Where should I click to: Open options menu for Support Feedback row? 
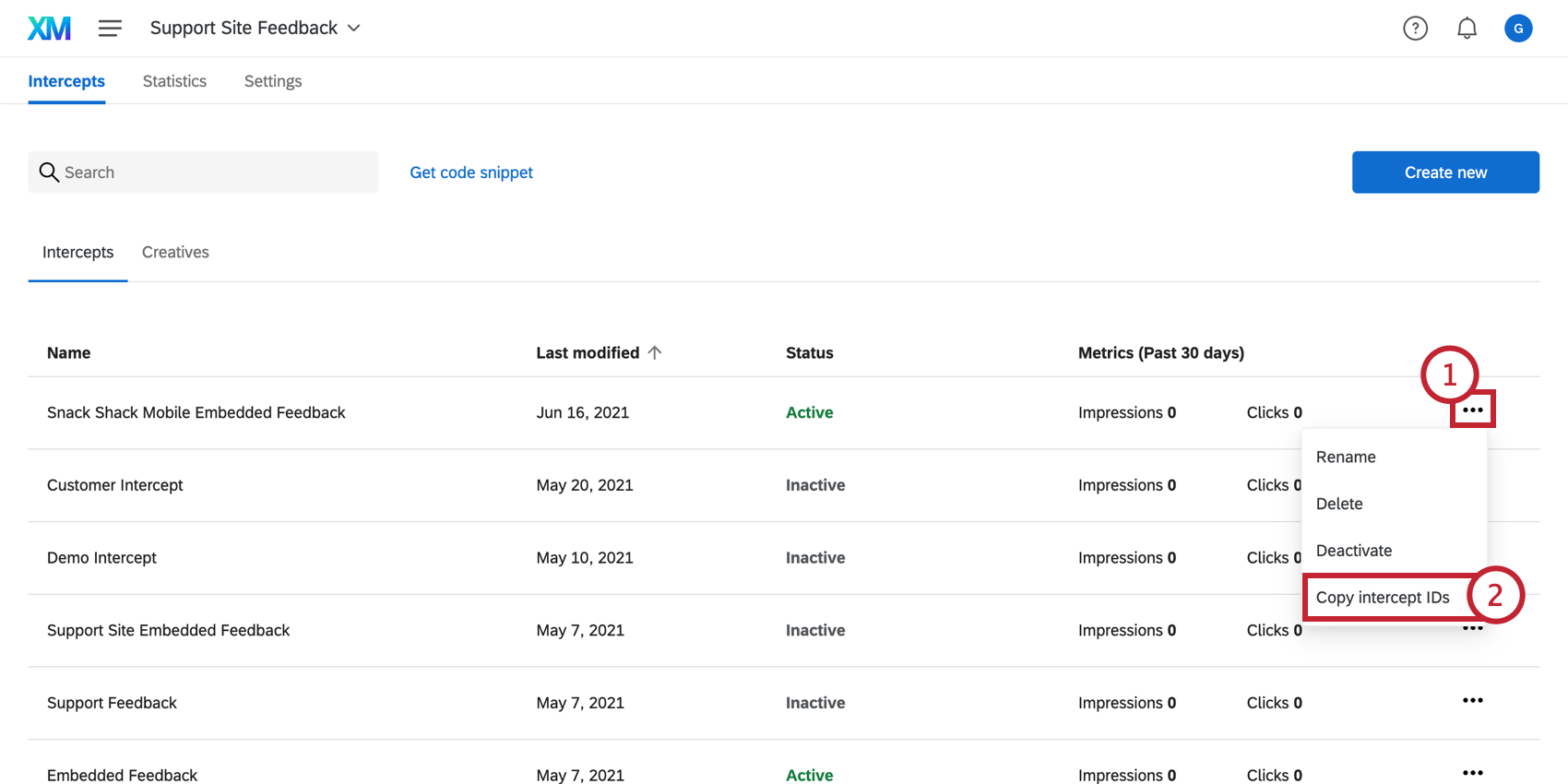point(1472,701)
